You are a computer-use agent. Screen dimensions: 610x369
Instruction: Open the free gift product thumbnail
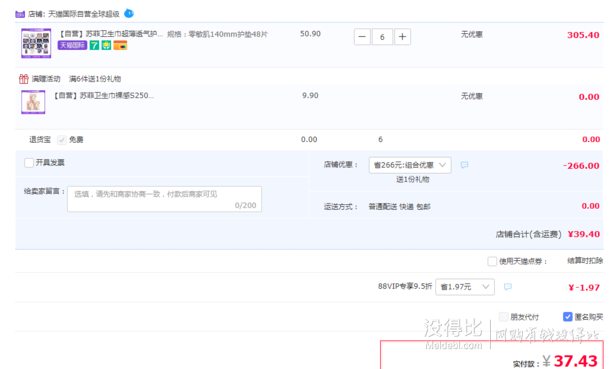(33, 102)
